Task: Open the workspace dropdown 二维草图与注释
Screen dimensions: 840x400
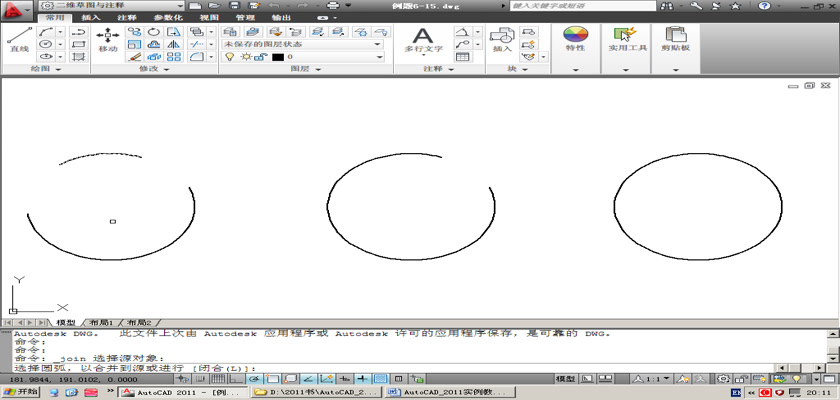Action: coord(112,6)
